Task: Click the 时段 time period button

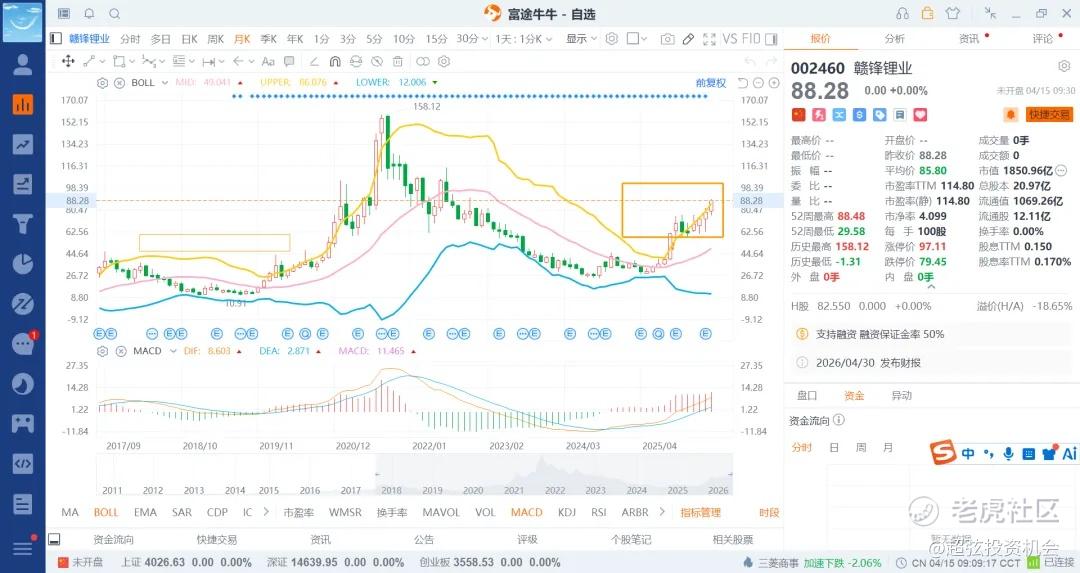Action: [769, 512]
